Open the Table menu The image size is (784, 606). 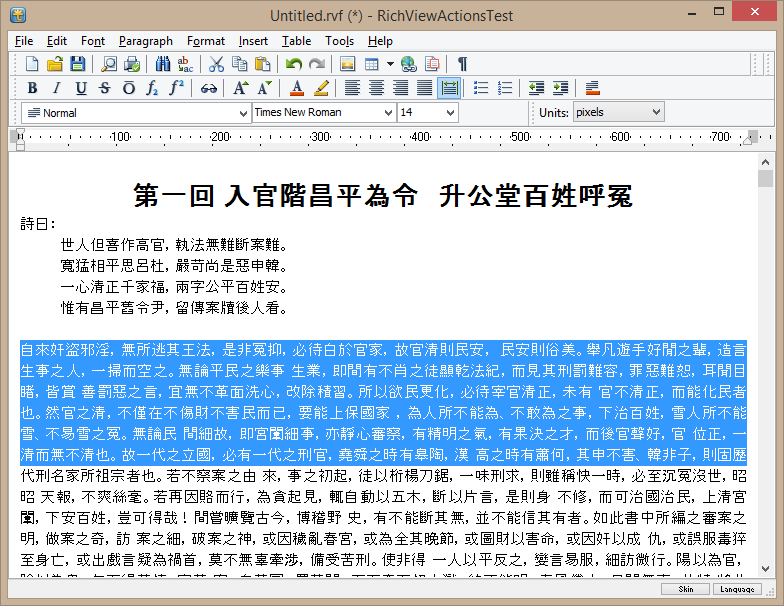click(x=296, y=41)
